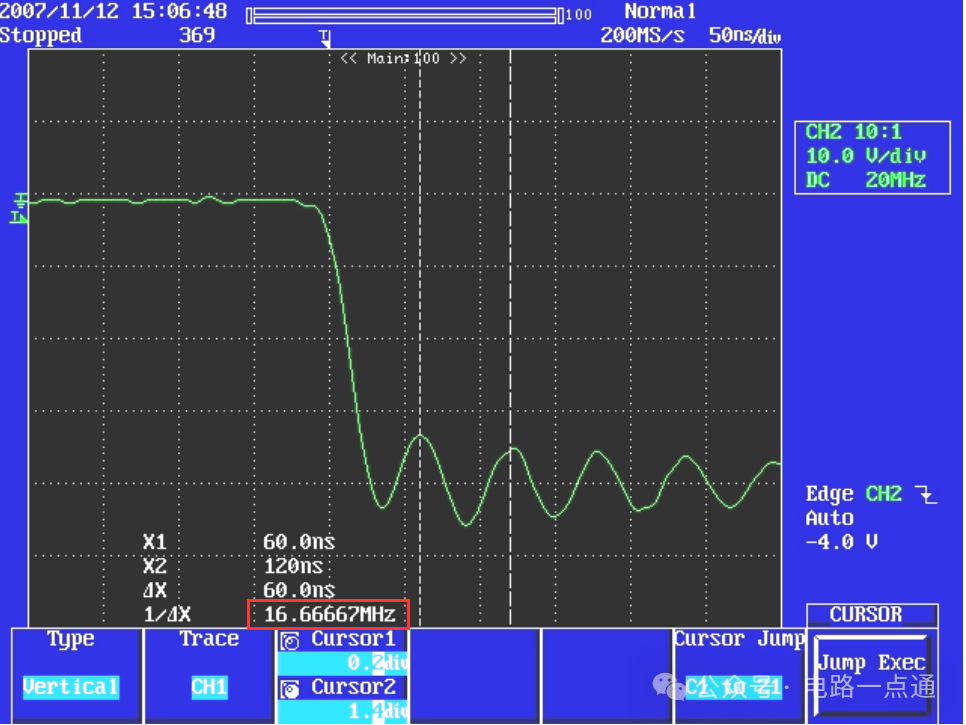Click the second dashed vertical cursor line
The height and width of the screenshot is (725, 966).
510,336
